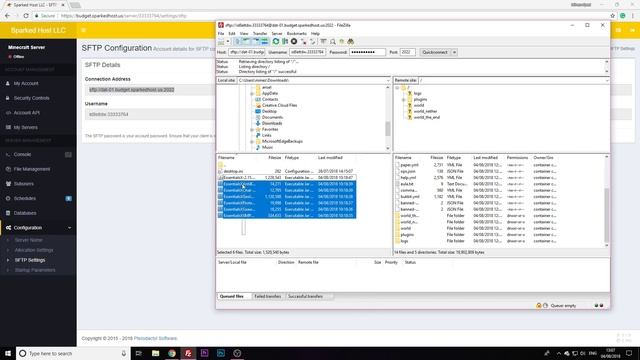Open the Site Manager dropdown arrow
This screenshot has width=640, height=360.
pos(228,42)
